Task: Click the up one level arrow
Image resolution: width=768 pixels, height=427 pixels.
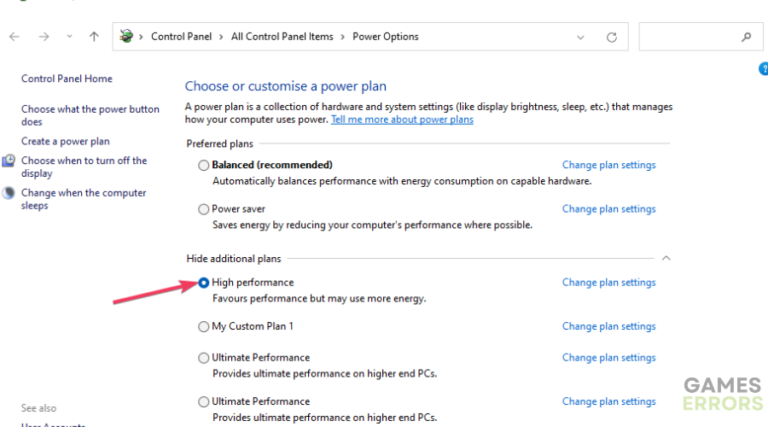Action: click(94, 37)
